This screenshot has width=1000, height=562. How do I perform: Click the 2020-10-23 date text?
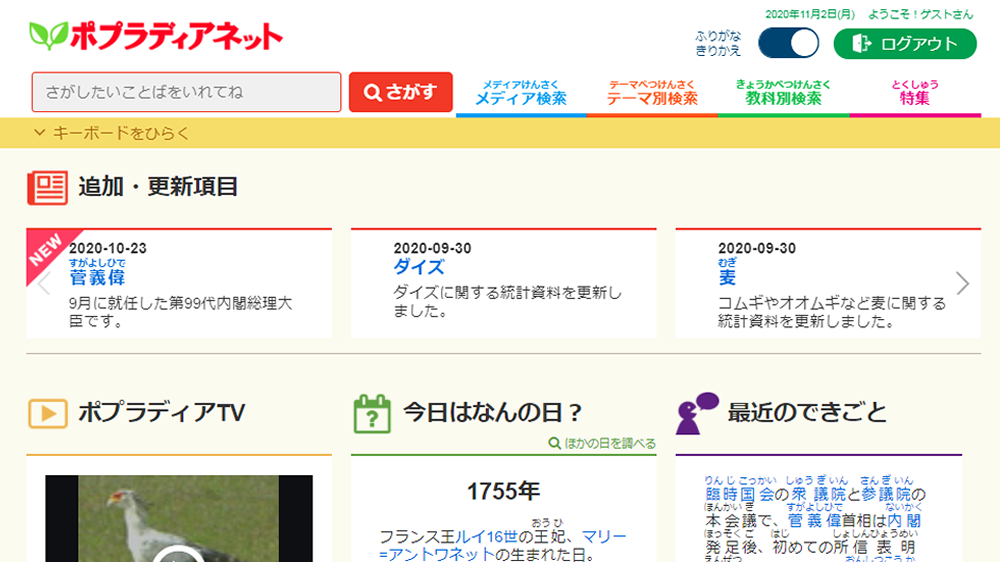click(108, 248)
